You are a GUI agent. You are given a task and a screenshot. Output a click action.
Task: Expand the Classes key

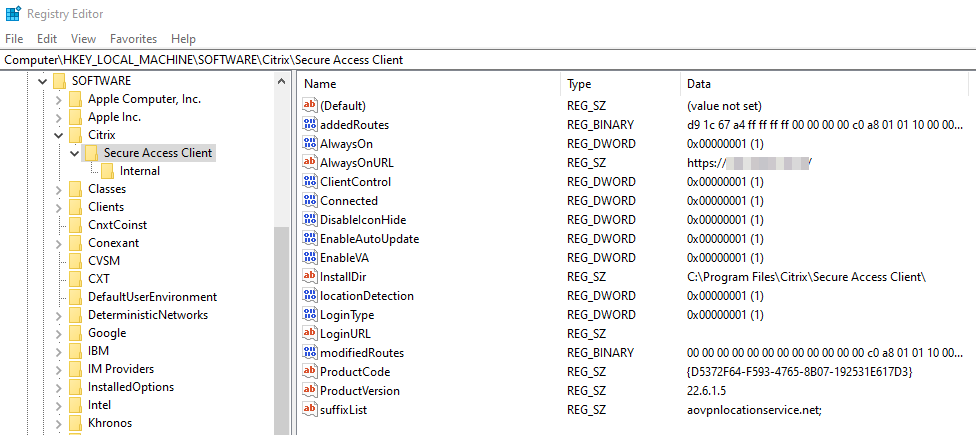(x=59, y=189)
